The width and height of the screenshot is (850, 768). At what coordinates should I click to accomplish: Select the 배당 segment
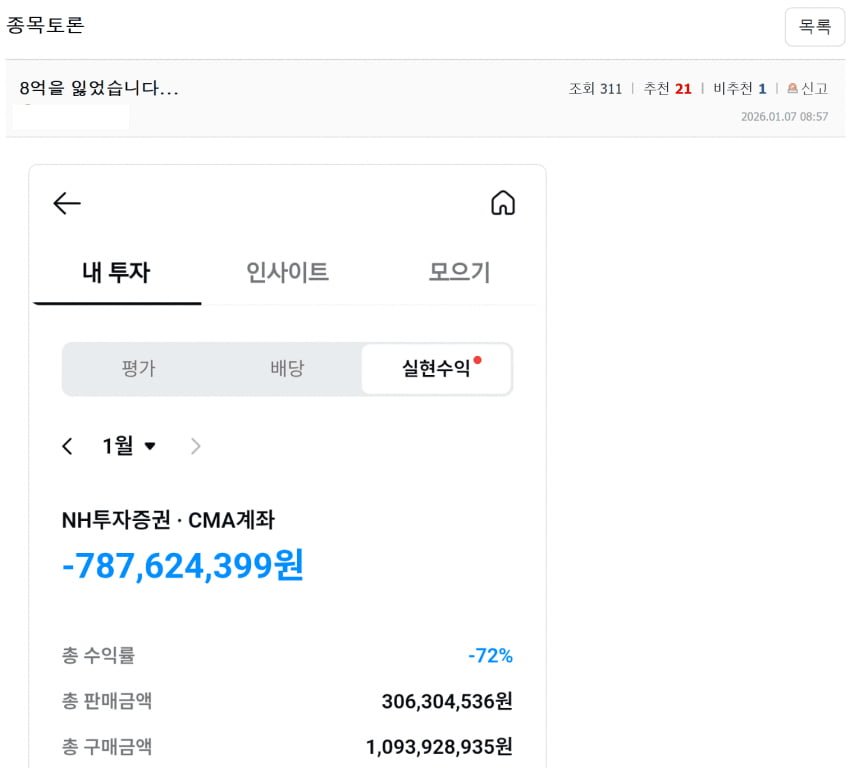tap(287, 368)
